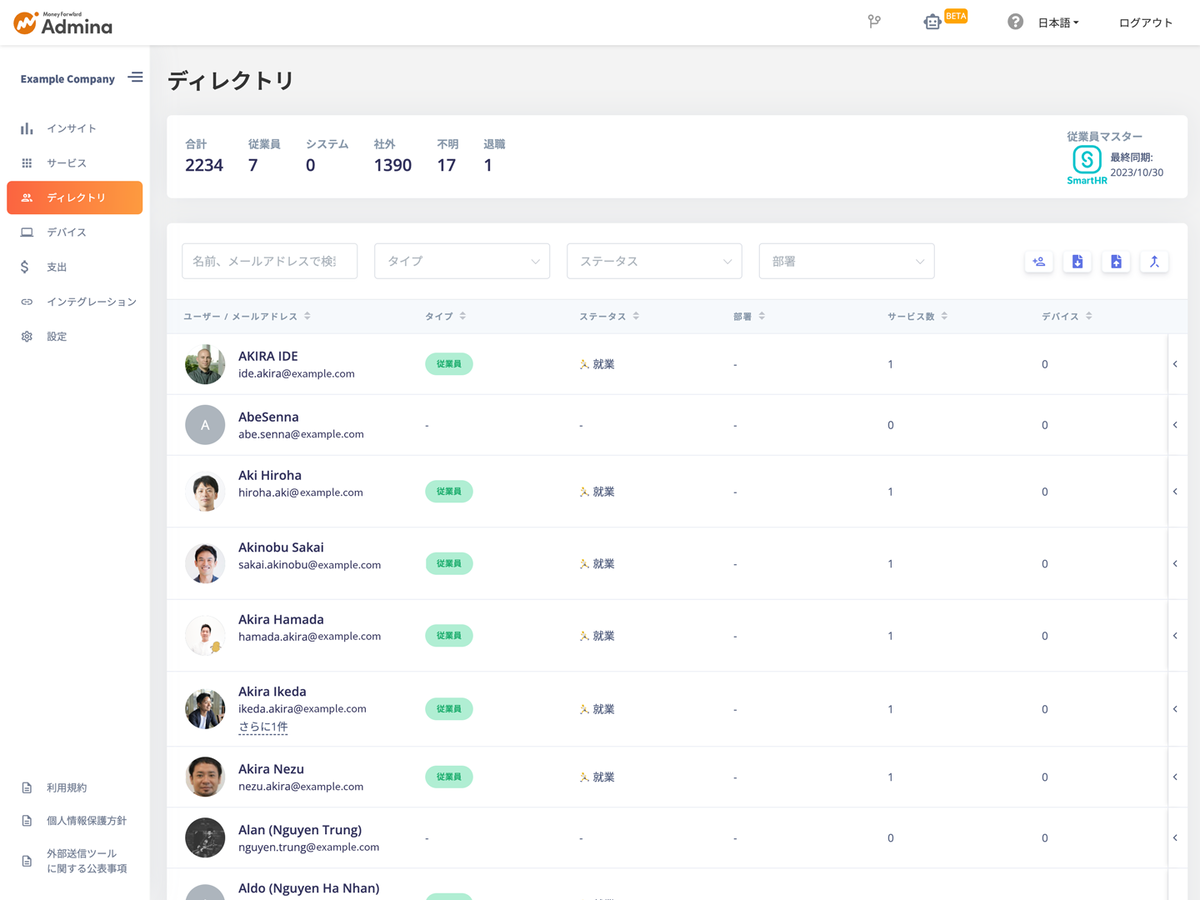Image resolution: width=1200 pixels, height=900 pixels.
Task: Open the 日本語 language dropdown
Action: 1058,23
